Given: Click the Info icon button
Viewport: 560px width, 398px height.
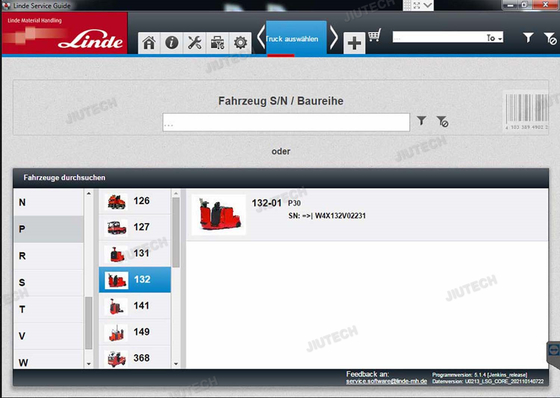Looking at the screenshot, I should (x=172, y=43).
